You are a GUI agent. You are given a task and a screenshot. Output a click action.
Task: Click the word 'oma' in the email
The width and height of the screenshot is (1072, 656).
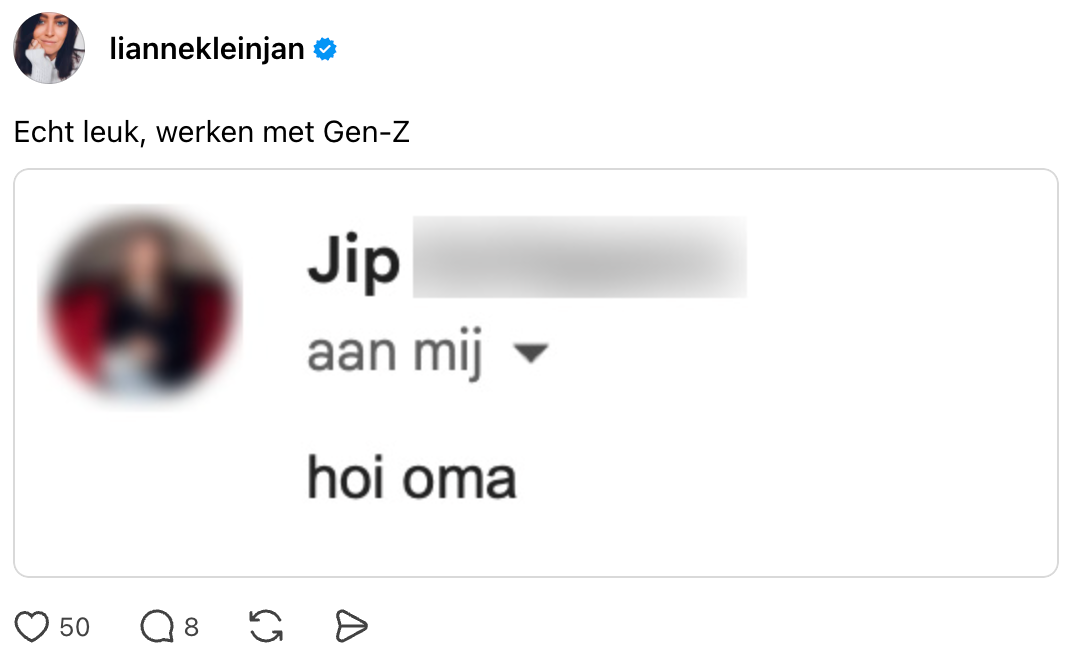(459, 478)
